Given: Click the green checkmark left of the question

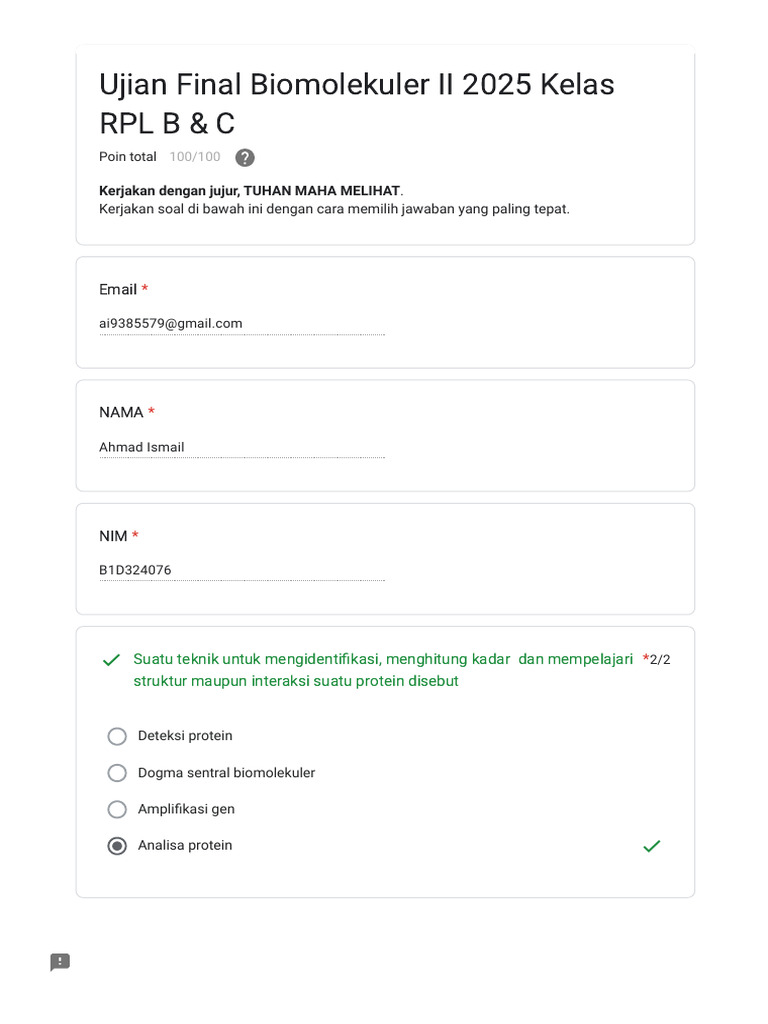Looking at the screenshot, I should point(111,660).
